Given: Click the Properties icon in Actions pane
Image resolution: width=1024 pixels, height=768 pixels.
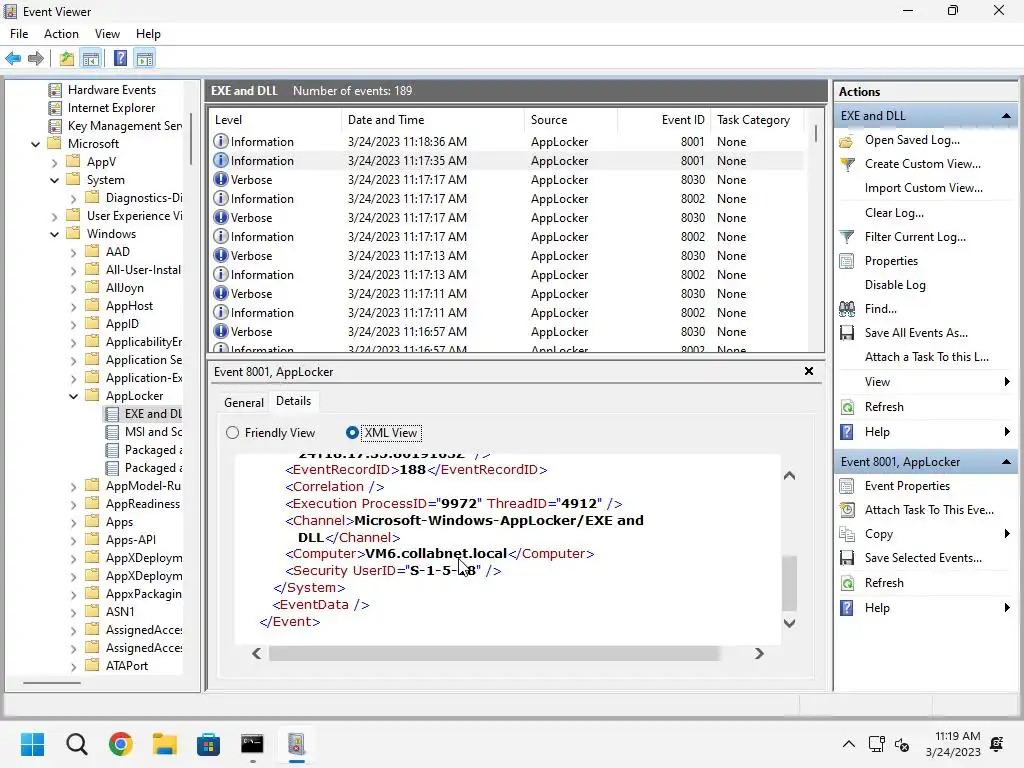Looking at the screenshot, I should pyautogui.click(x=846, y=261).
